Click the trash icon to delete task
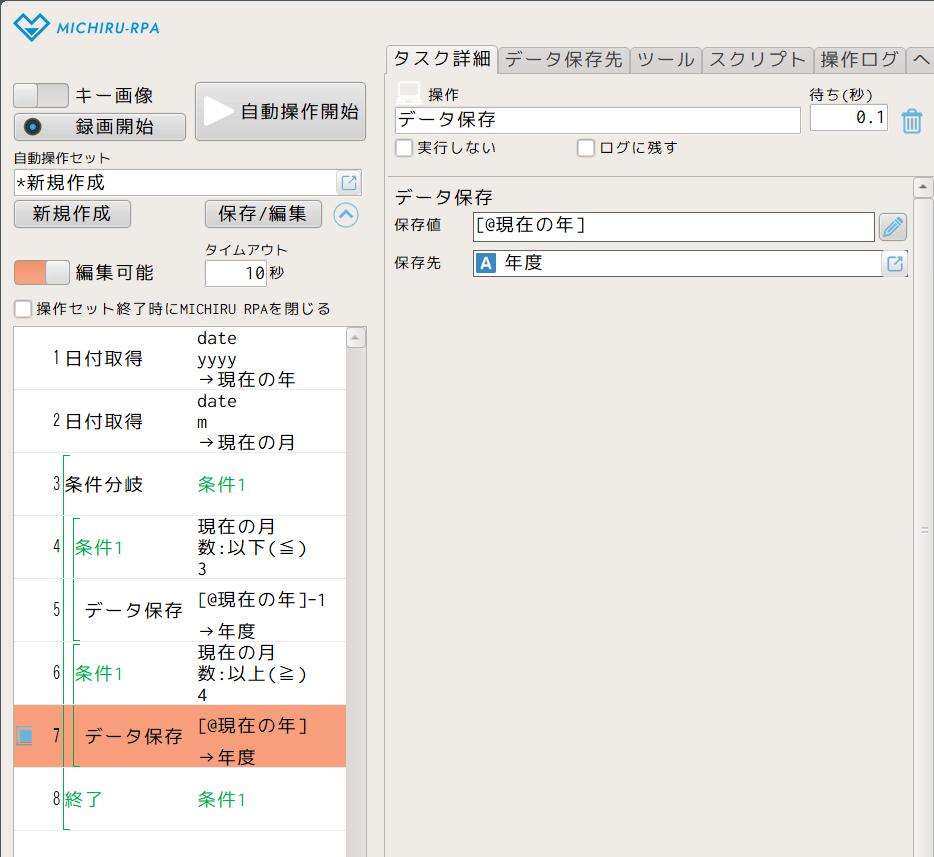The height and width of the screenshot is (857, 934). [x=911, y=122]
